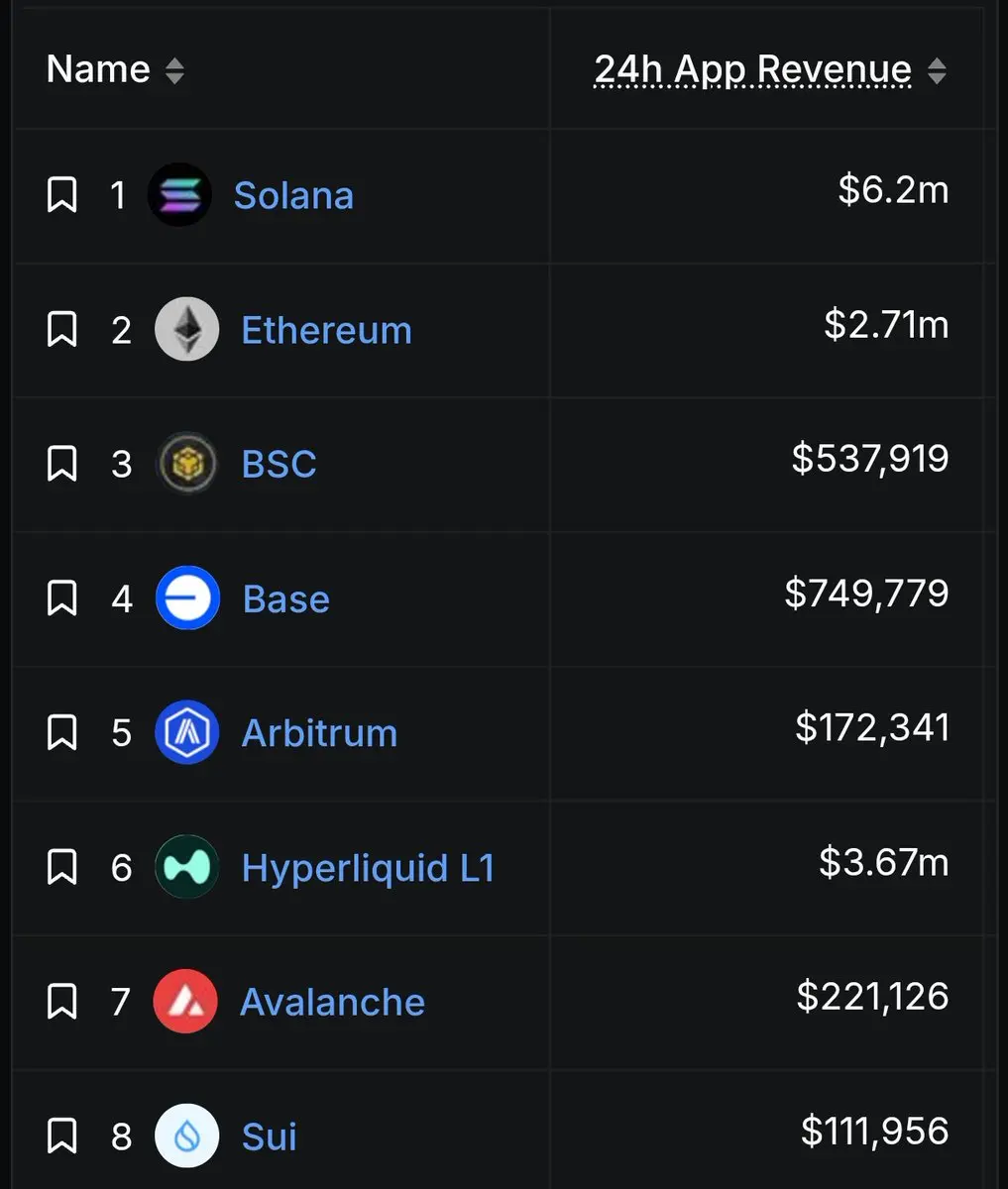Image resolution: width=1008 pixels, height=1189 pixels.
Task: Select the Name column header
Action: [98, 69]
